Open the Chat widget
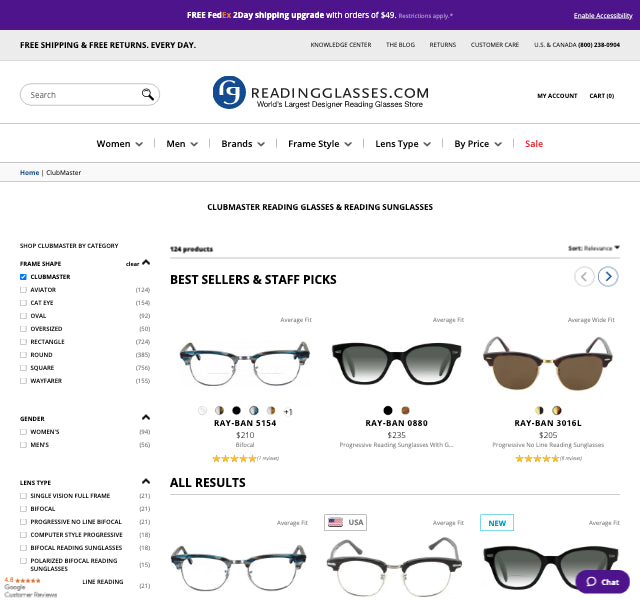 pos(602,581)
